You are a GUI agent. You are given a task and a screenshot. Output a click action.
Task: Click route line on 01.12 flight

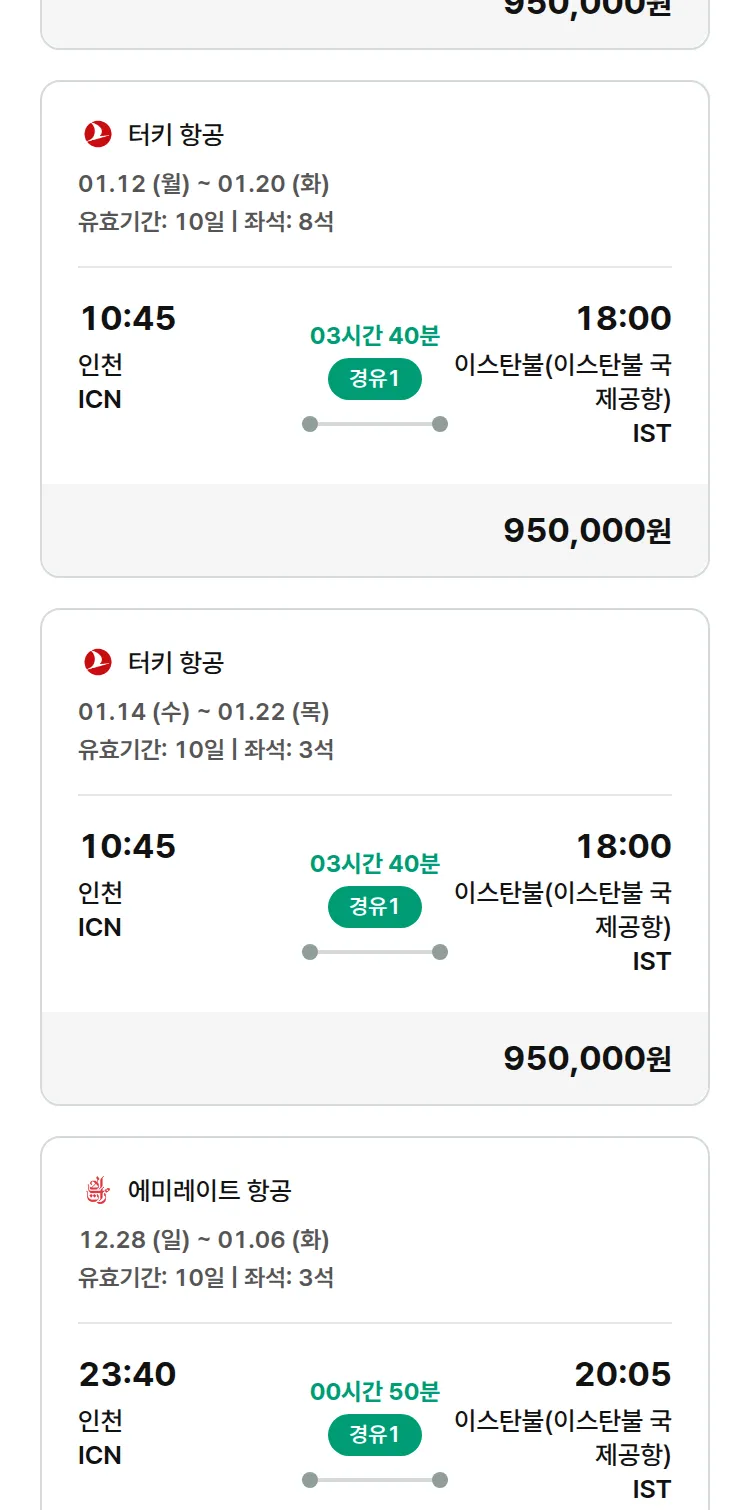pos(375,424)
